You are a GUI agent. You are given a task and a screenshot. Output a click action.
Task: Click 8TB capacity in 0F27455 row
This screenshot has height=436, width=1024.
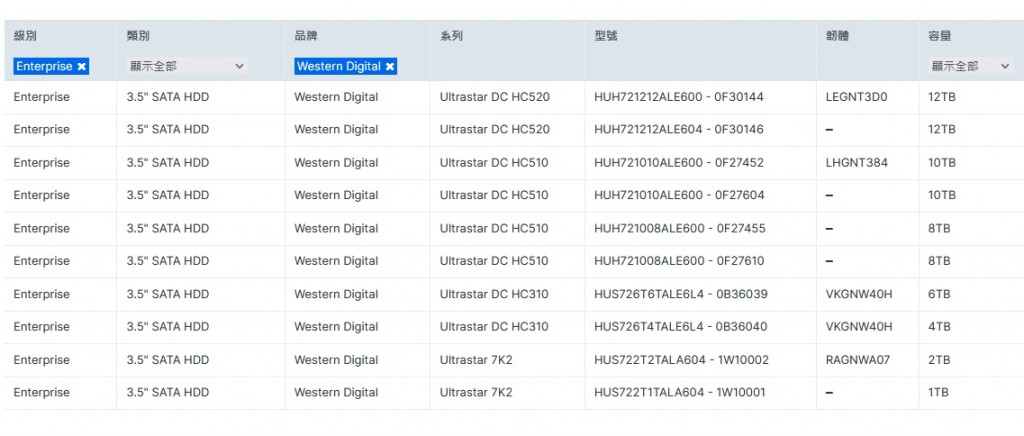[x=939, y=228]
